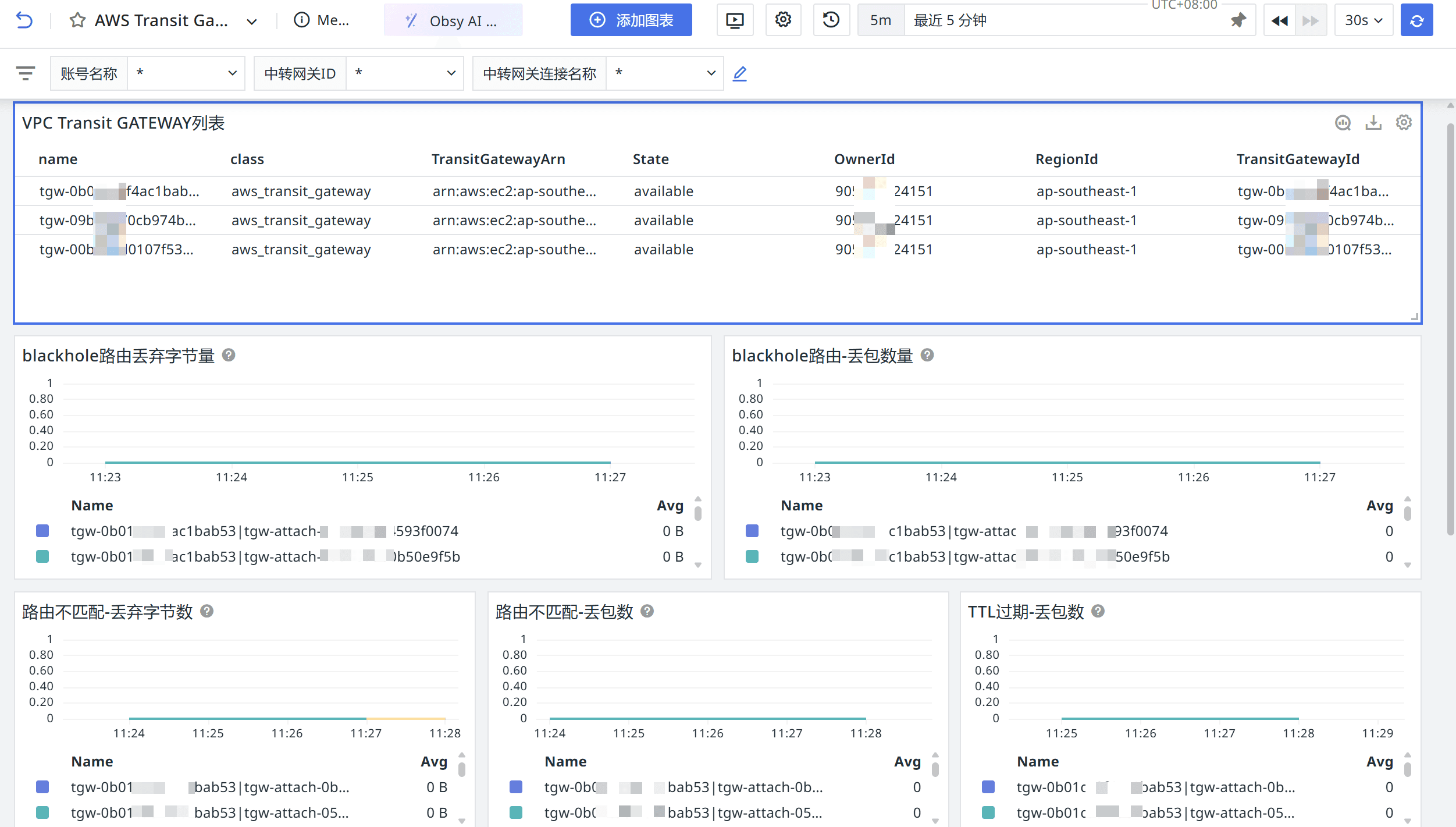Viewport: 1456px width, 827px height.
Task: Sort table by State column header
Action: 650,159
